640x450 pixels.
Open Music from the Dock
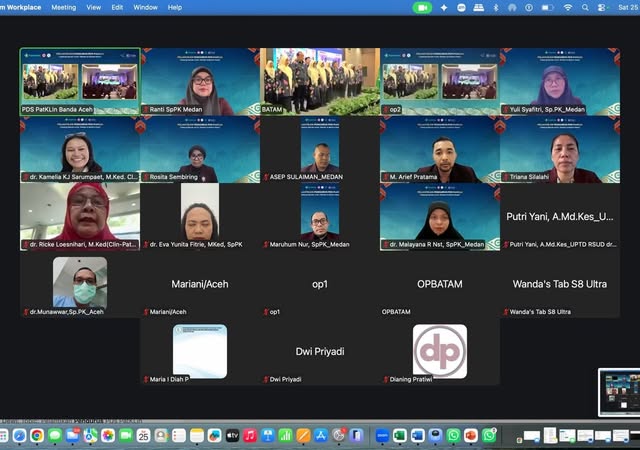250,436
